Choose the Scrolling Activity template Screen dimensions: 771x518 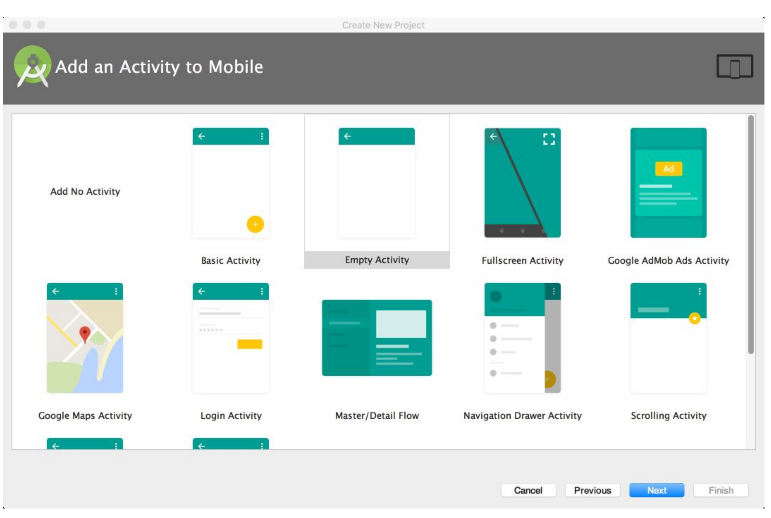(668, 338)
